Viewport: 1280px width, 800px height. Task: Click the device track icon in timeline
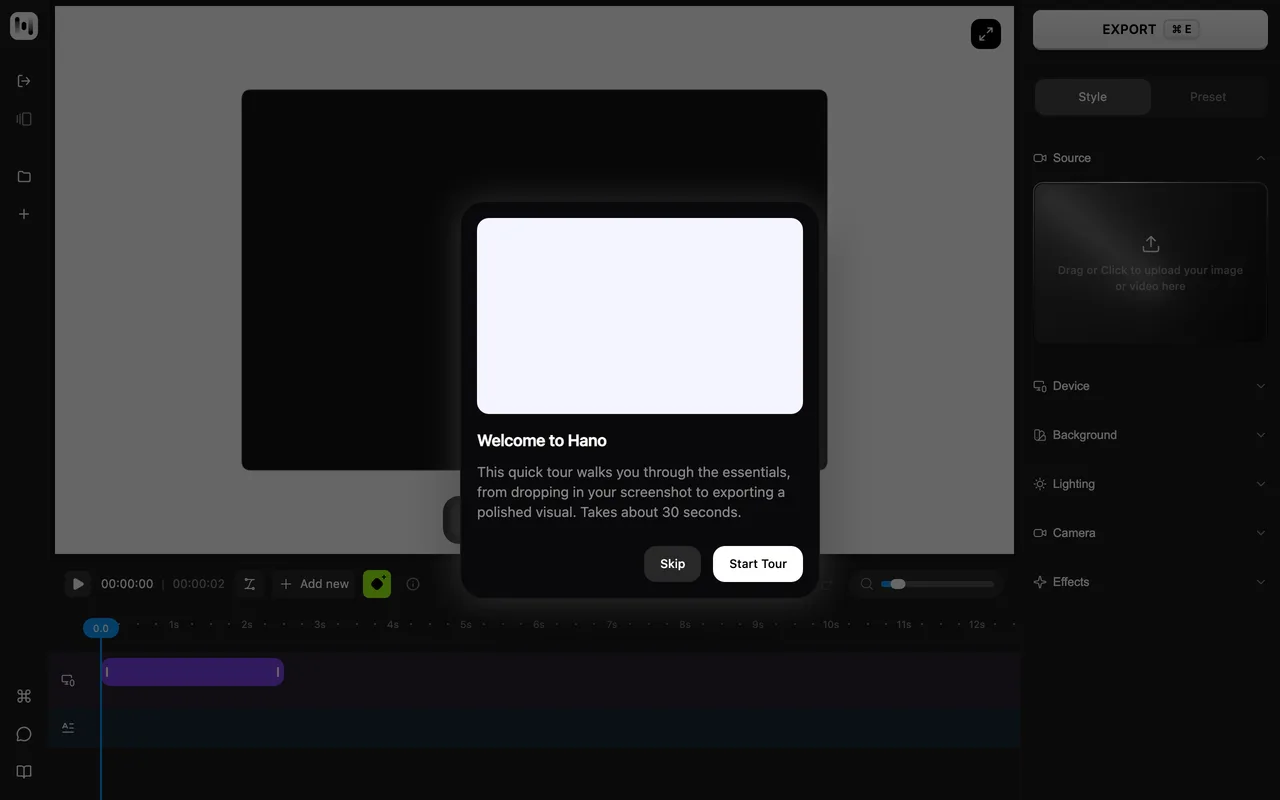coord(68,680)
